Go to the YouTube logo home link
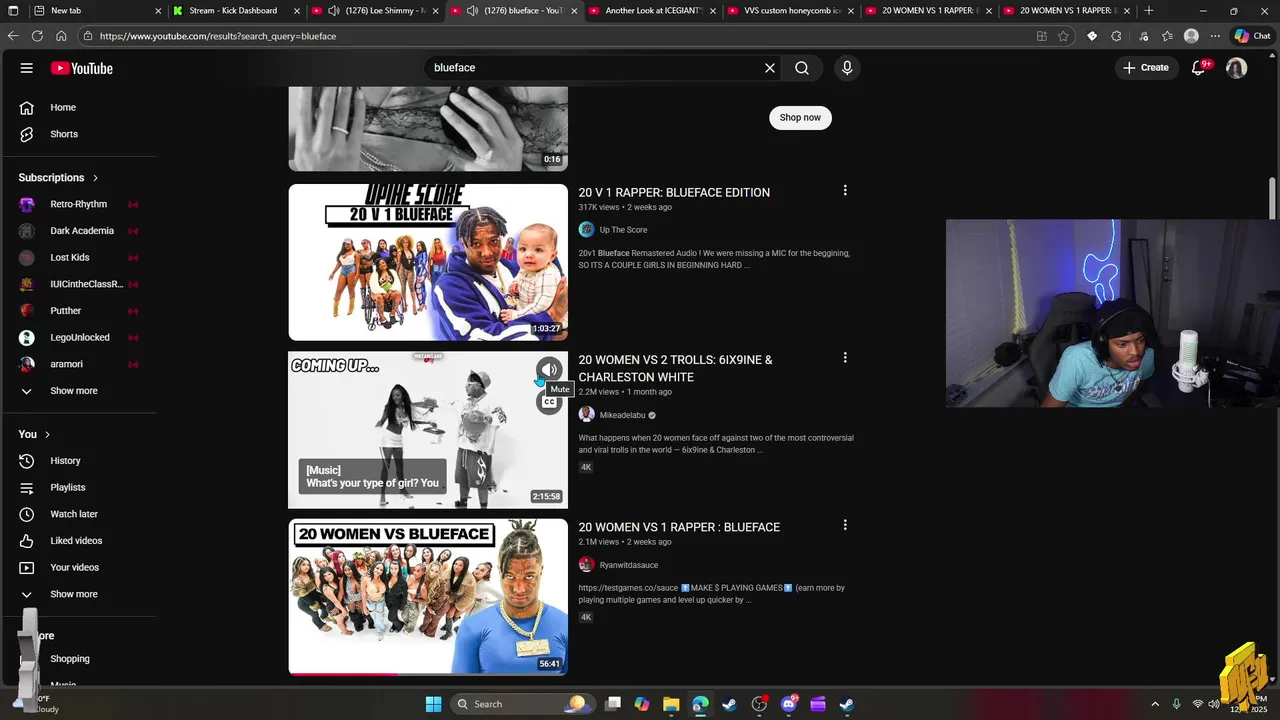1280x720 pixels. tap(82, 68)
